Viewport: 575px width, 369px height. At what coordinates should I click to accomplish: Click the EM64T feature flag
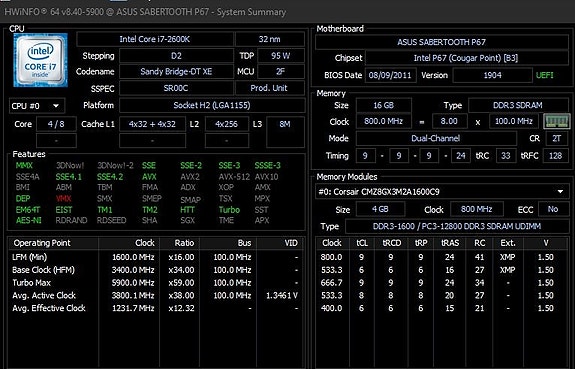[x=28, y=210]
